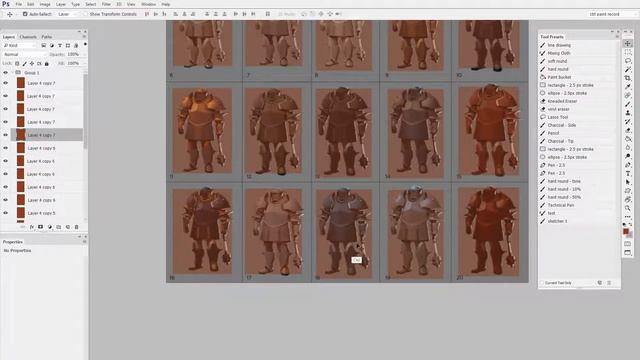Create a new group in the Layers panel
This screenshot has width=640, height=360.
click(x=58, y=227)
